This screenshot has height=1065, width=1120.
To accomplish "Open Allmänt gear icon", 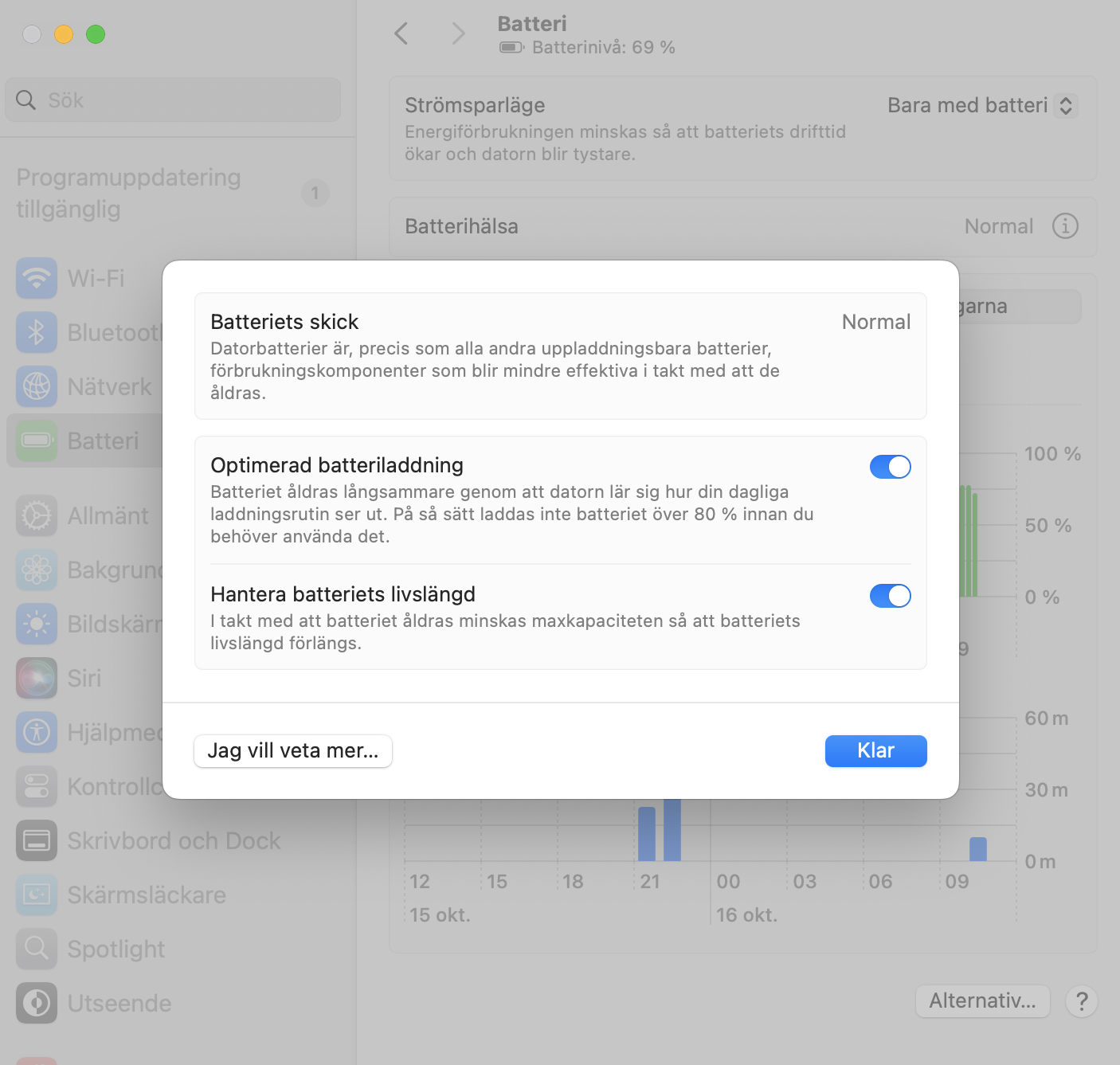I will pos(37,515).
